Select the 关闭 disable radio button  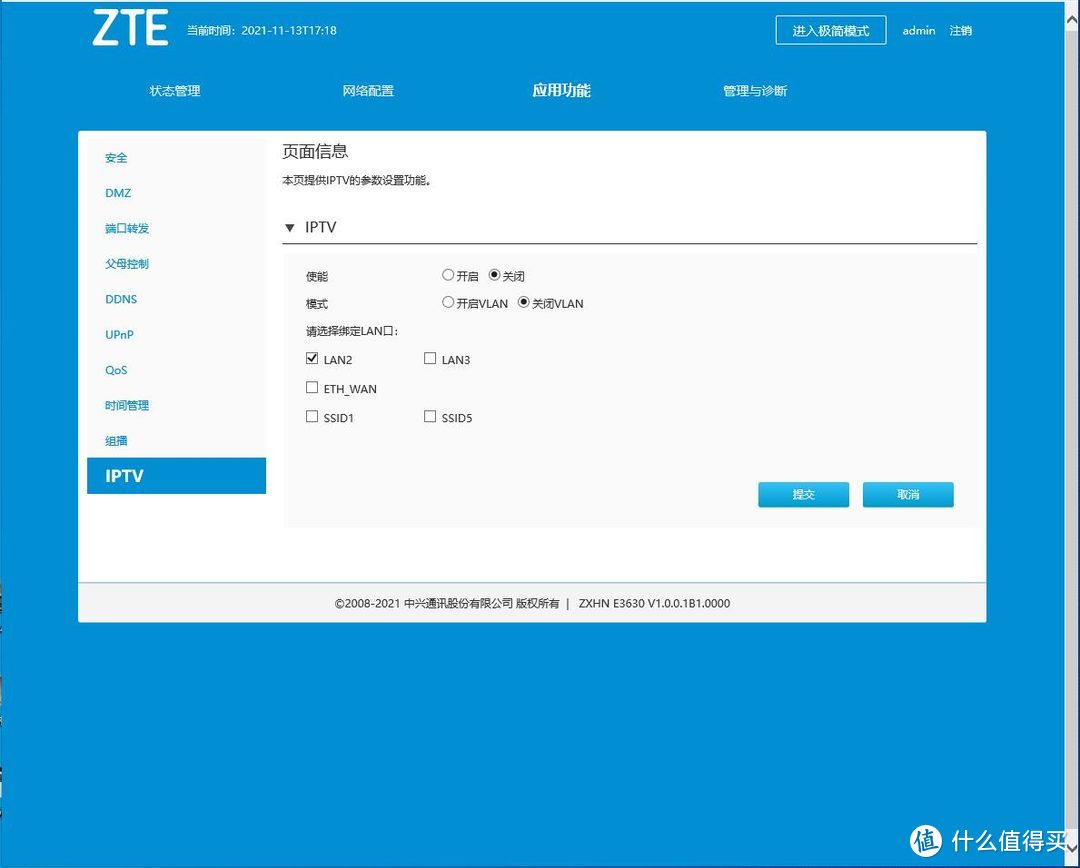coord(494,275)
